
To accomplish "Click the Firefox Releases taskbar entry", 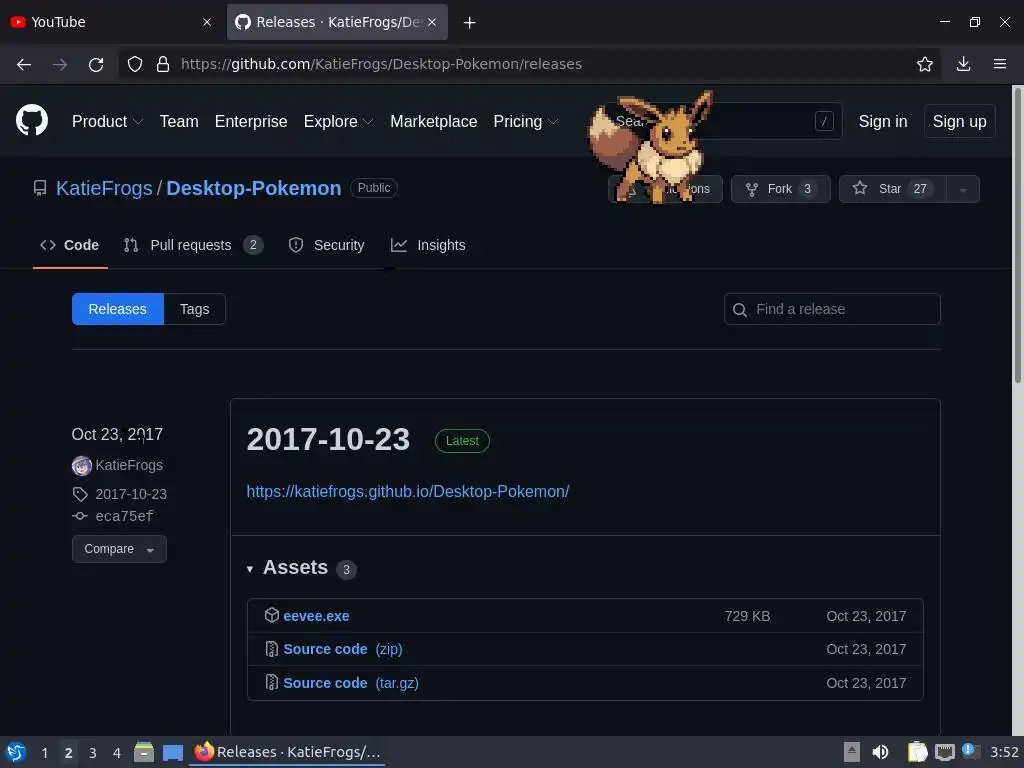I will pos(288,752).
